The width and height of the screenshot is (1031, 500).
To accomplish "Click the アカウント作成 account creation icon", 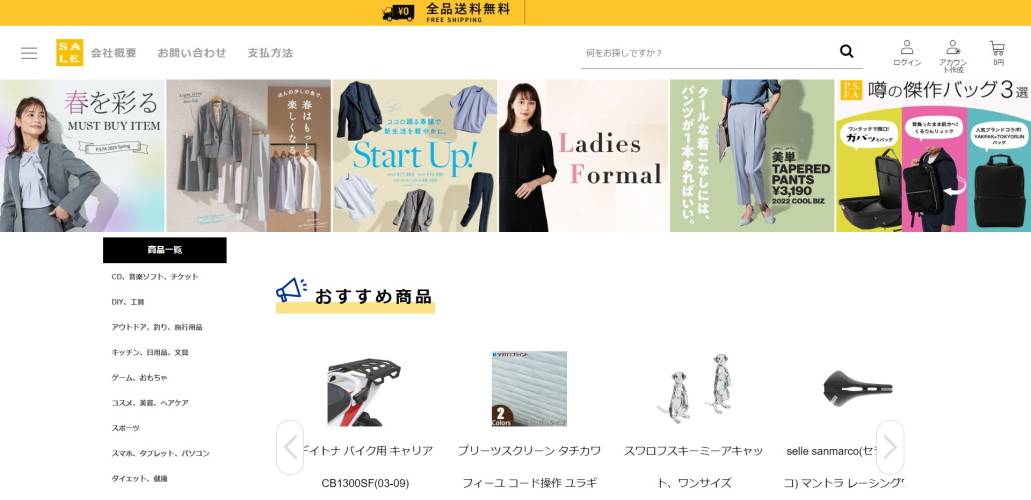I will (x=953, y=56).
